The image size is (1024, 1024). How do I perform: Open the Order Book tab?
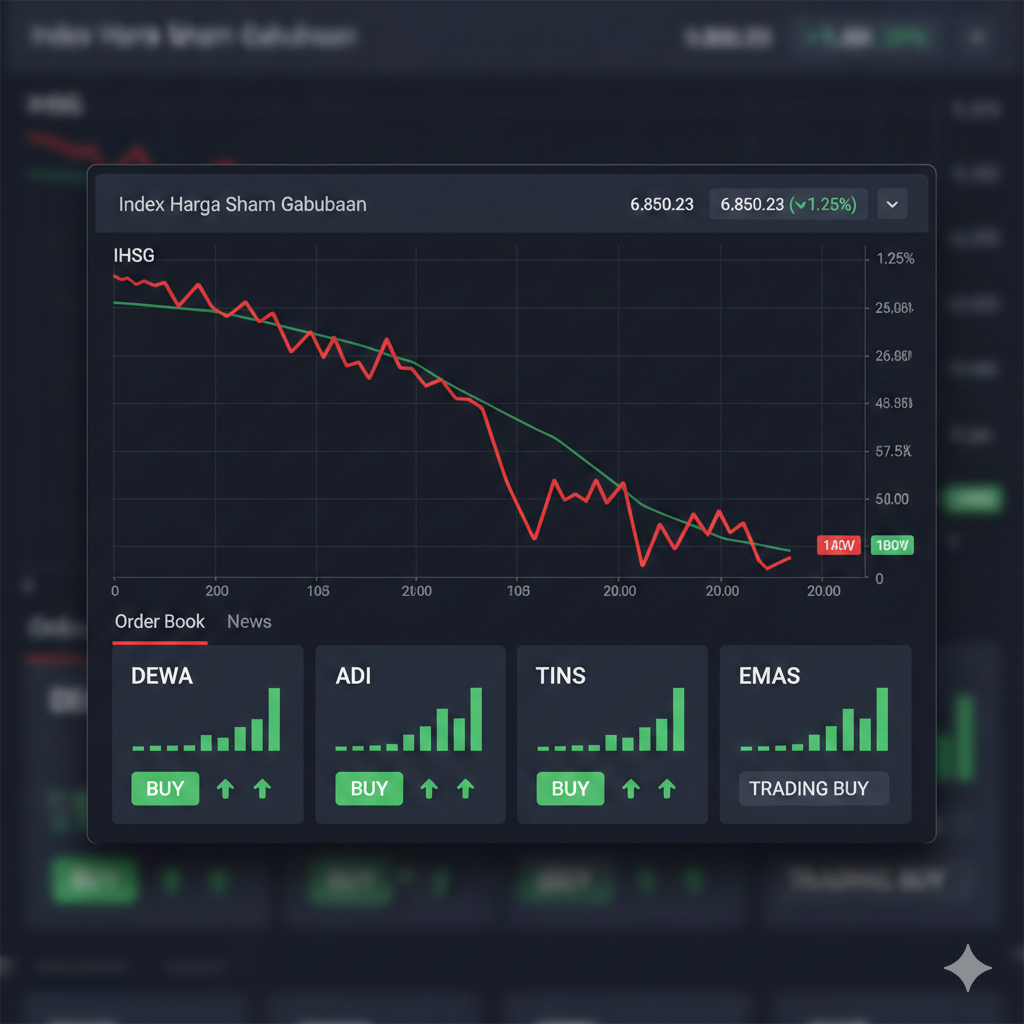(x=160, y=622)
